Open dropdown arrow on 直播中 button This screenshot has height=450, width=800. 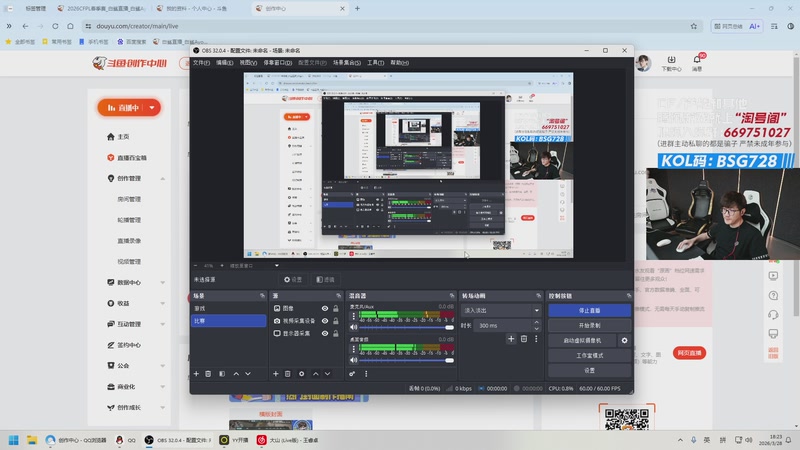click(x=152, y=108)
